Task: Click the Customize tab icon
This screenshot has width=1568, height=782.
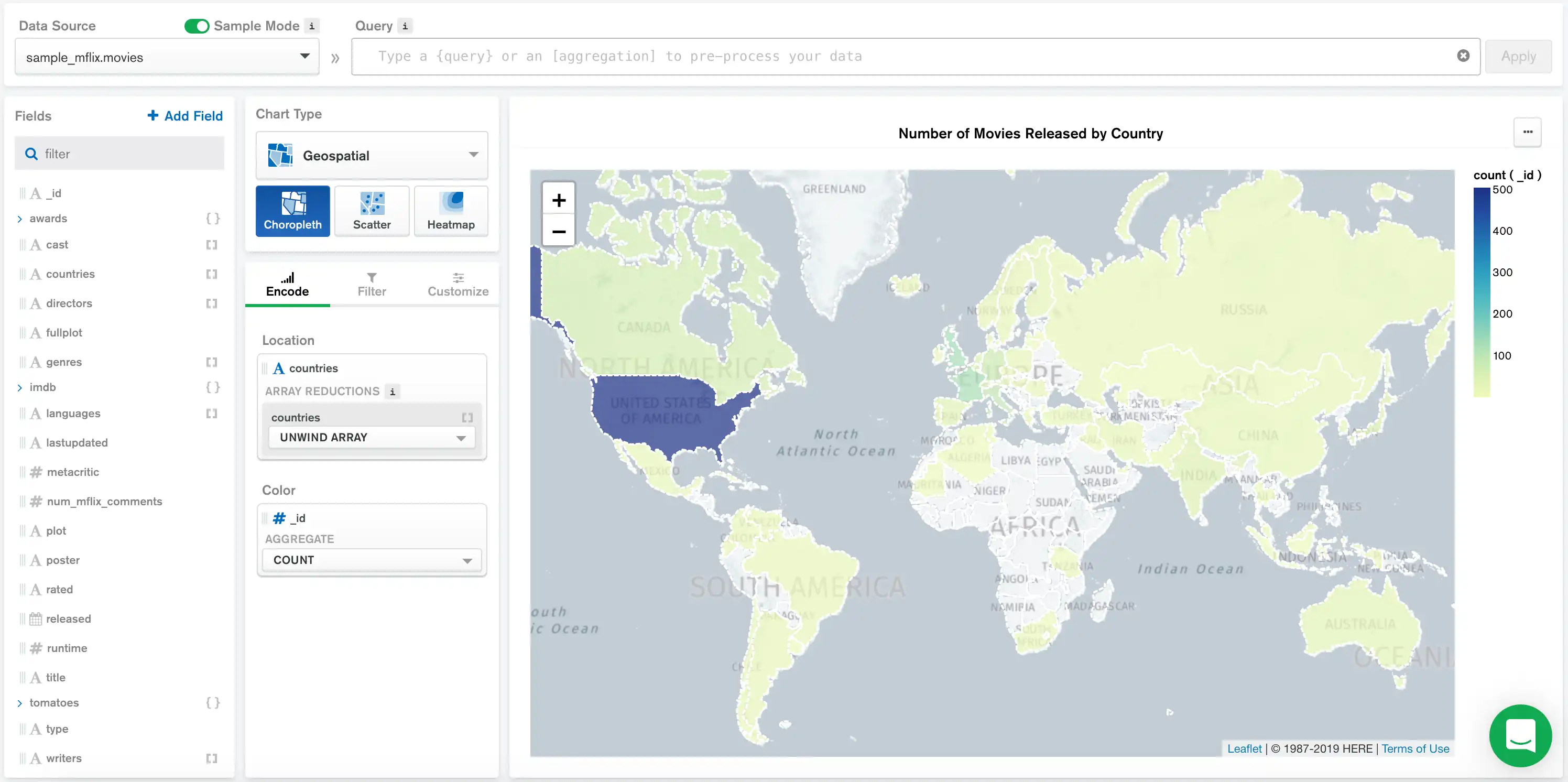Action: 458,278
